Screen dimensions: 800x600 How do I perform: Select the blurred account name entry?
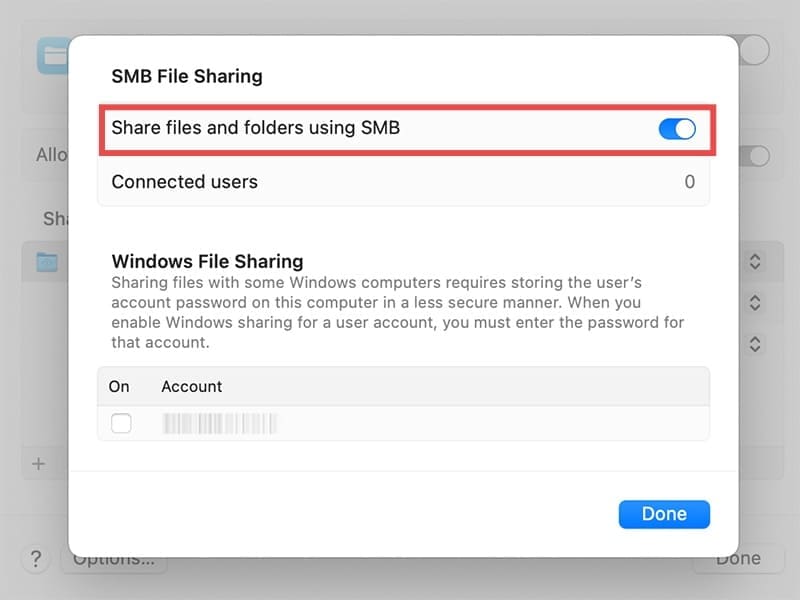tap(219, 423)
